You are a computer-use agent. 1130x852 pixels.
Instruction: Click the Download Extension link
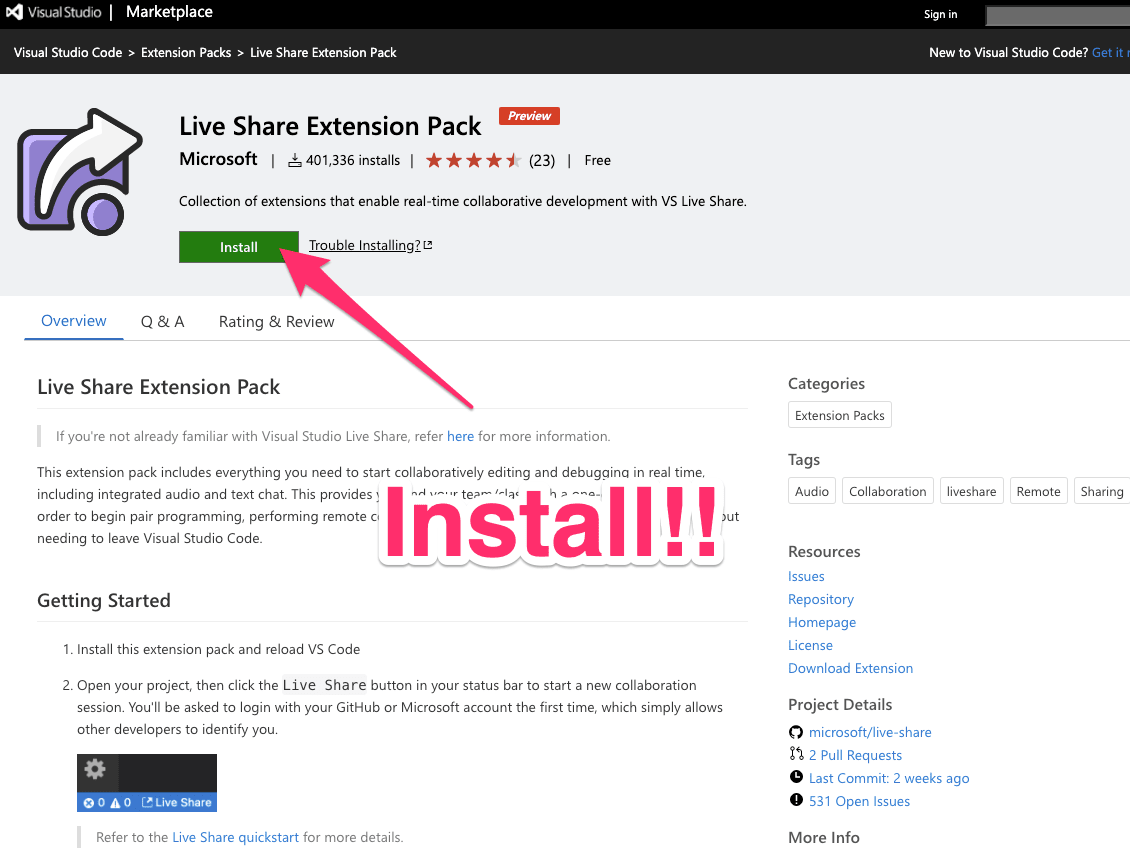click(x=850, y=669)
